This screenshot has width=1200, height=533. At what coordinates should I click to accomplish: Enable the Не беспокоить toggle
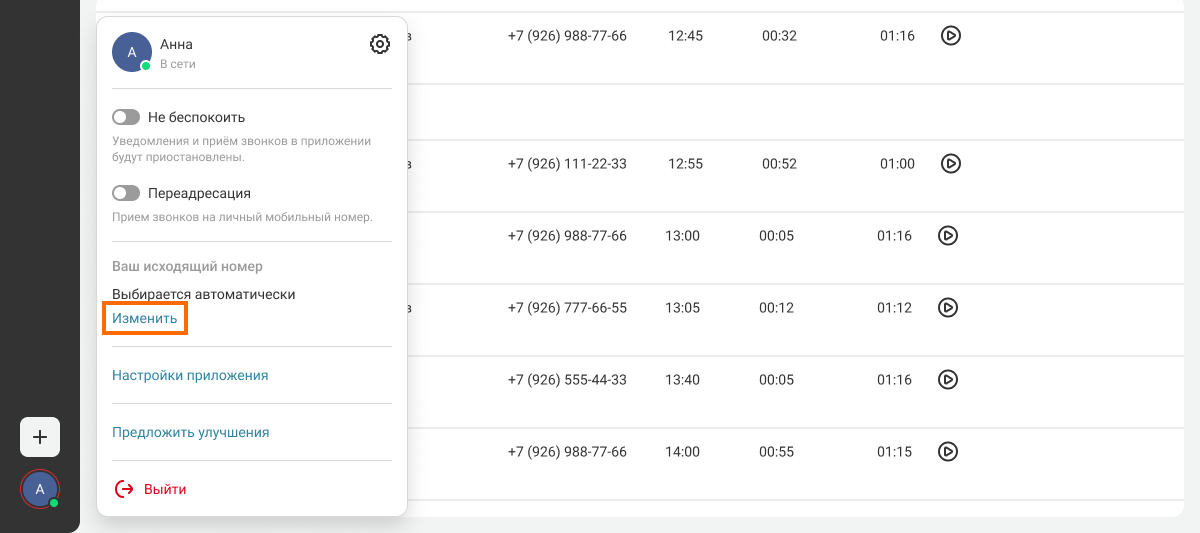[x=126, y=117]
